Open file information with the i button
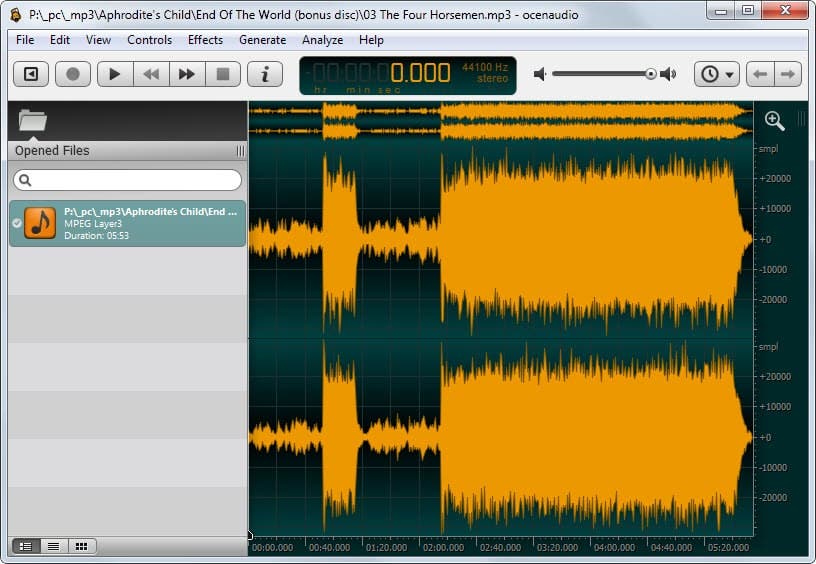The height and width of the screenshot is (564, 816). [265, 74]
